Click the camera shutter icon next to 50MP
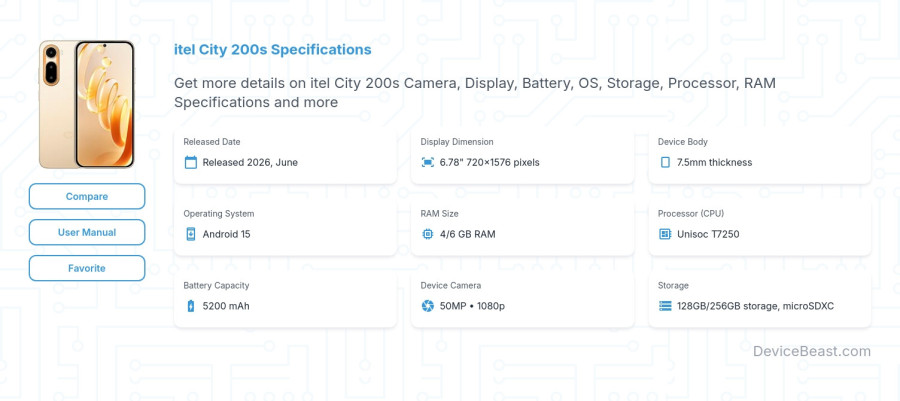Image resolution: width=900 pixels, height=401 pixels. [428, 306]
